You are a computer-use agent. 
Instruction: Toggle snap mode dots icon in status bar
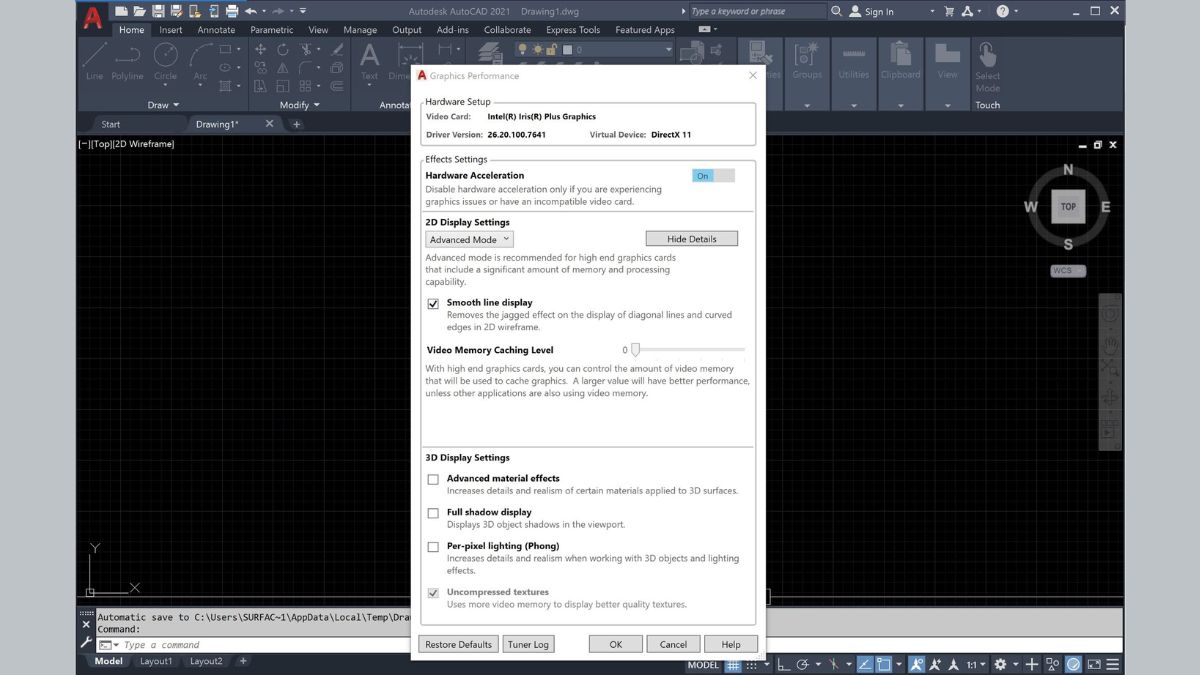(750, 664)
